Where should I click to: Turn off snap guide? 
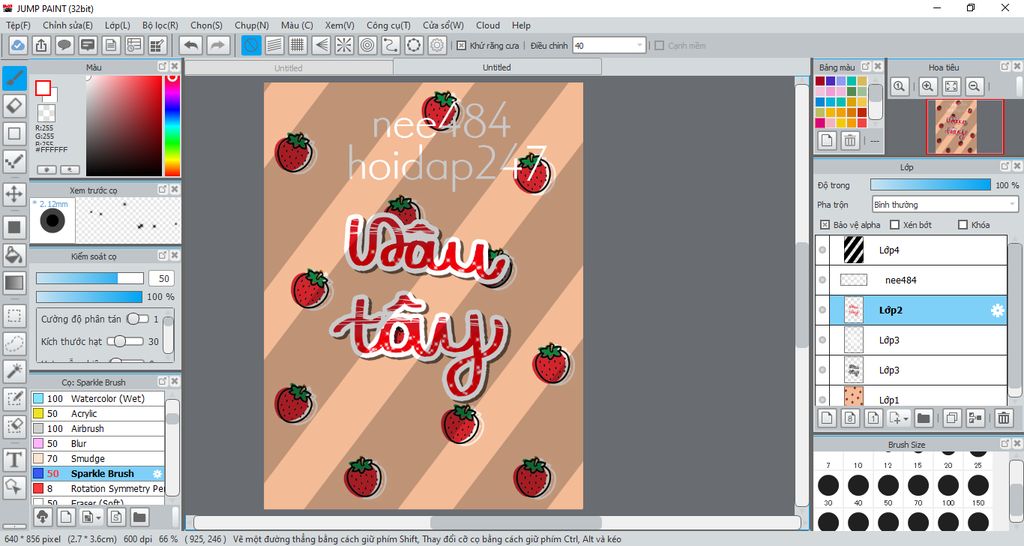tap(251, 45)
